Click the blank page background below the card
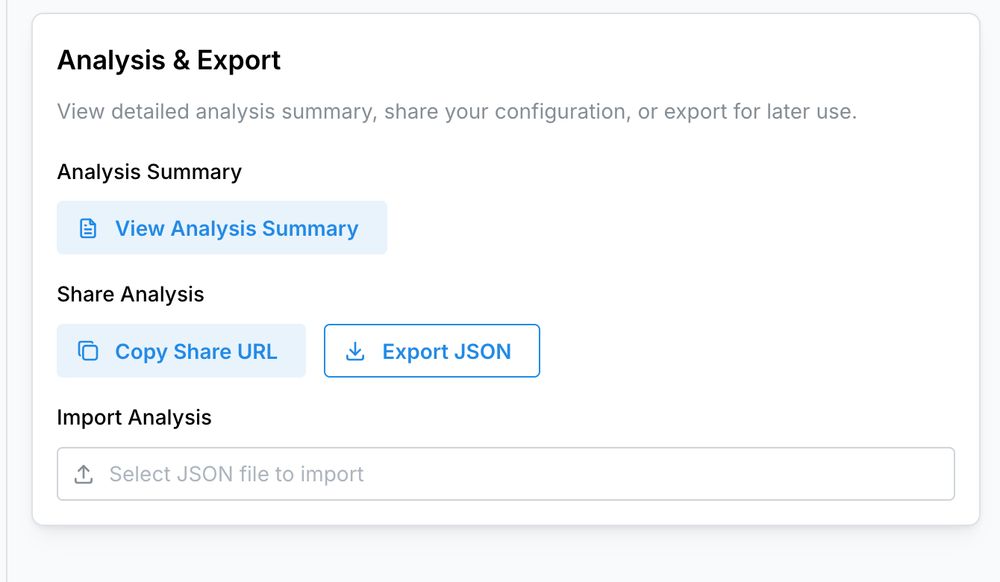 coord(500,555)
